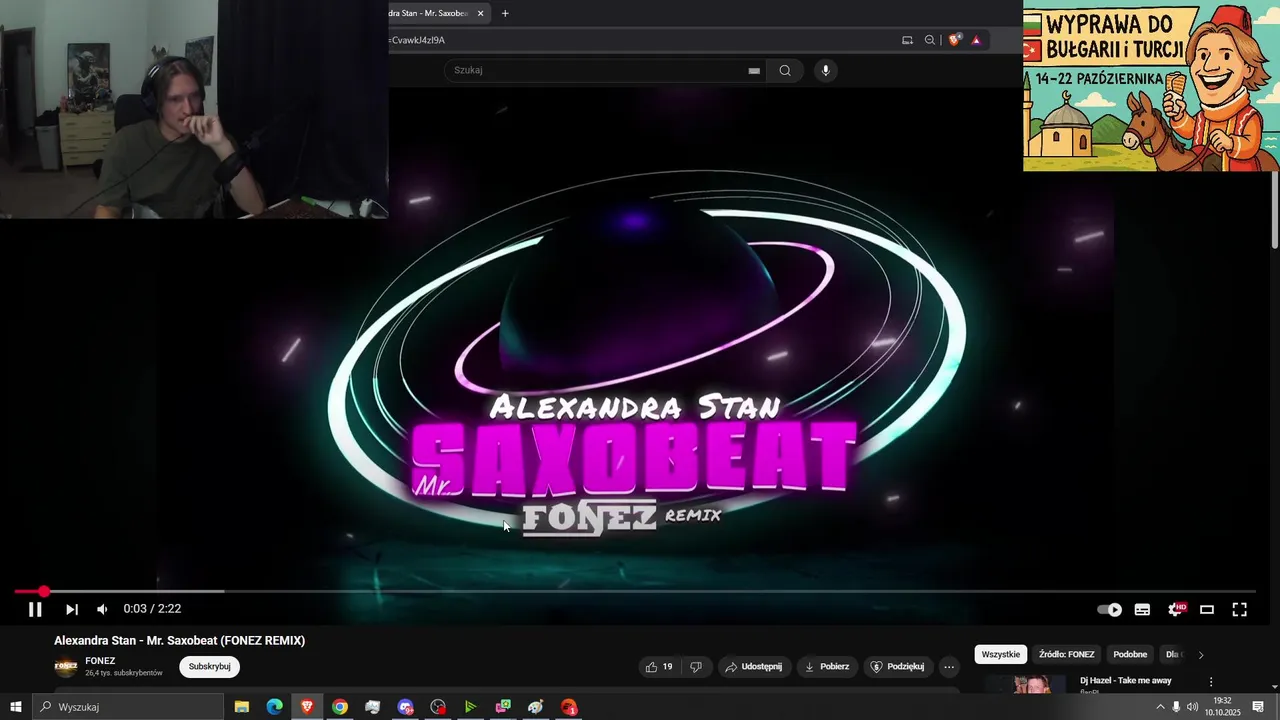Open FONEZ channel name link
Screen dimensions: 1280x720
click(100, 661)
